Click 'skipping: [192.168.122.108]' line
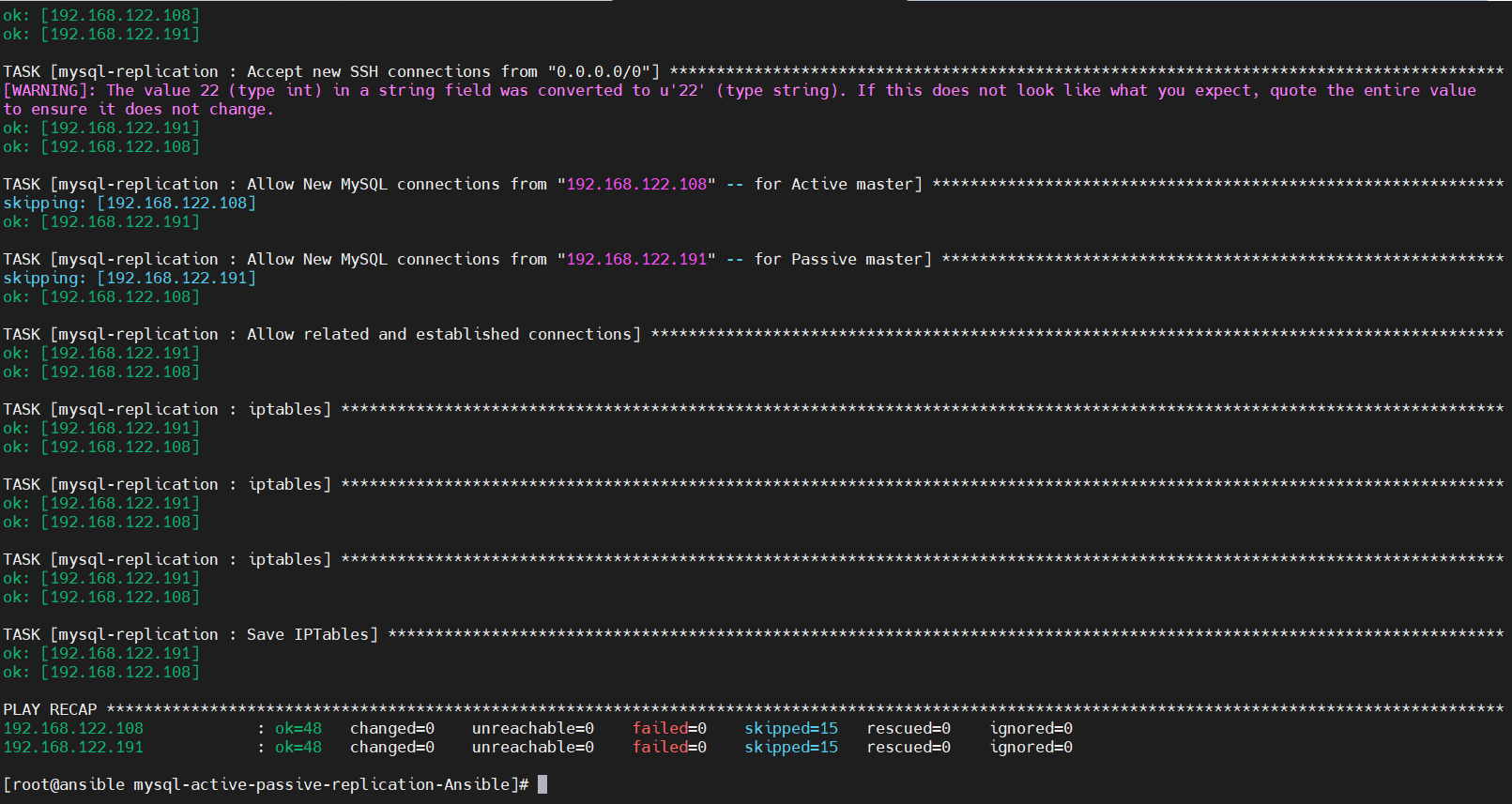Viewport: 1512px width, 804px height. (x=130, y=203)
